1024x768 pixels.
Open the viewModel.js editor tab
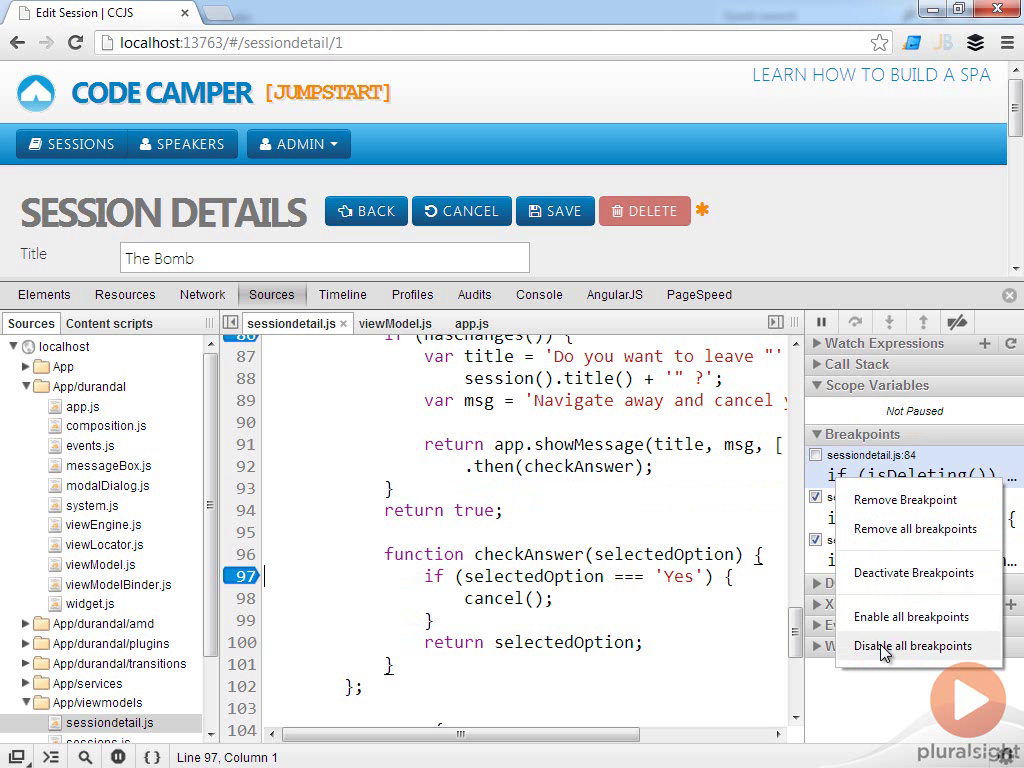[395, 324]
